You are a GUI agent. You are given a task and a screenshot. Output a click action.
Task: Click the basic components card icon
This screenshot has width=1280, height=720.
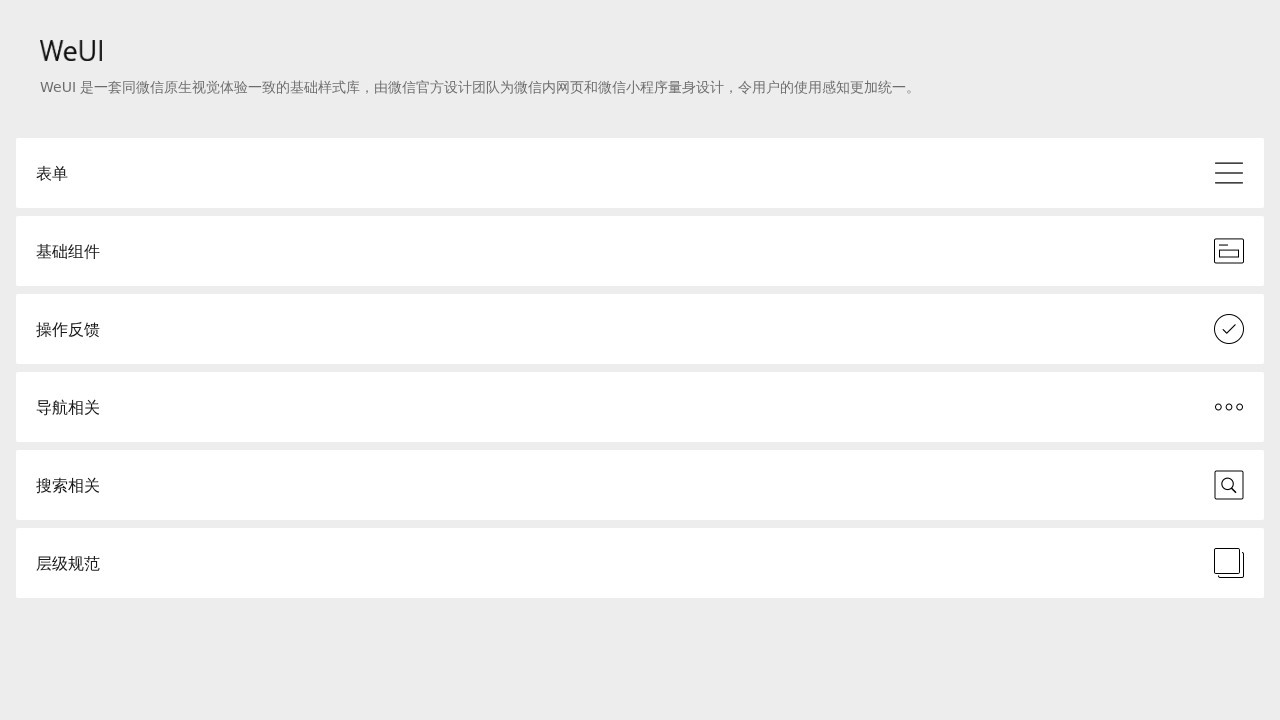pyautogui.click(x=1229, y=251)
